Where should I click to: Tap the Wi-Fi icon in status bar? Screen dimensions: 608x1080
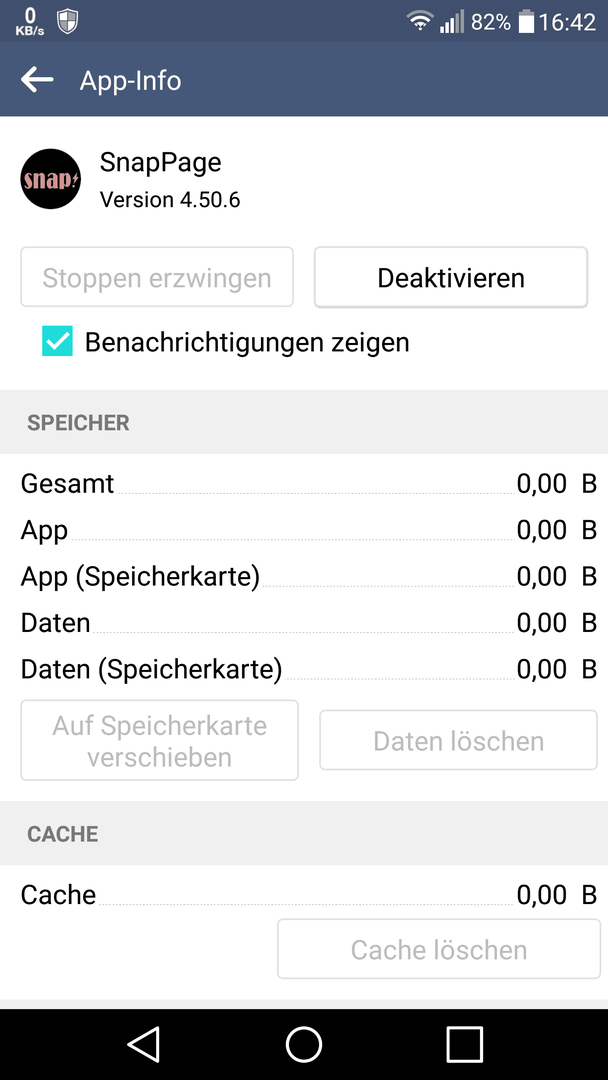[419, 21]
